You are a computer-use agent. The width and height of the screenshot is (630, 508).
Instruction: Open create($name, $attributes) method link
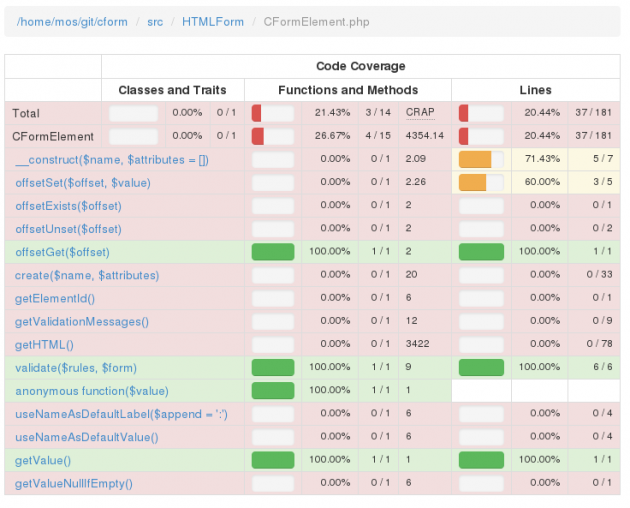click(87, 275)
